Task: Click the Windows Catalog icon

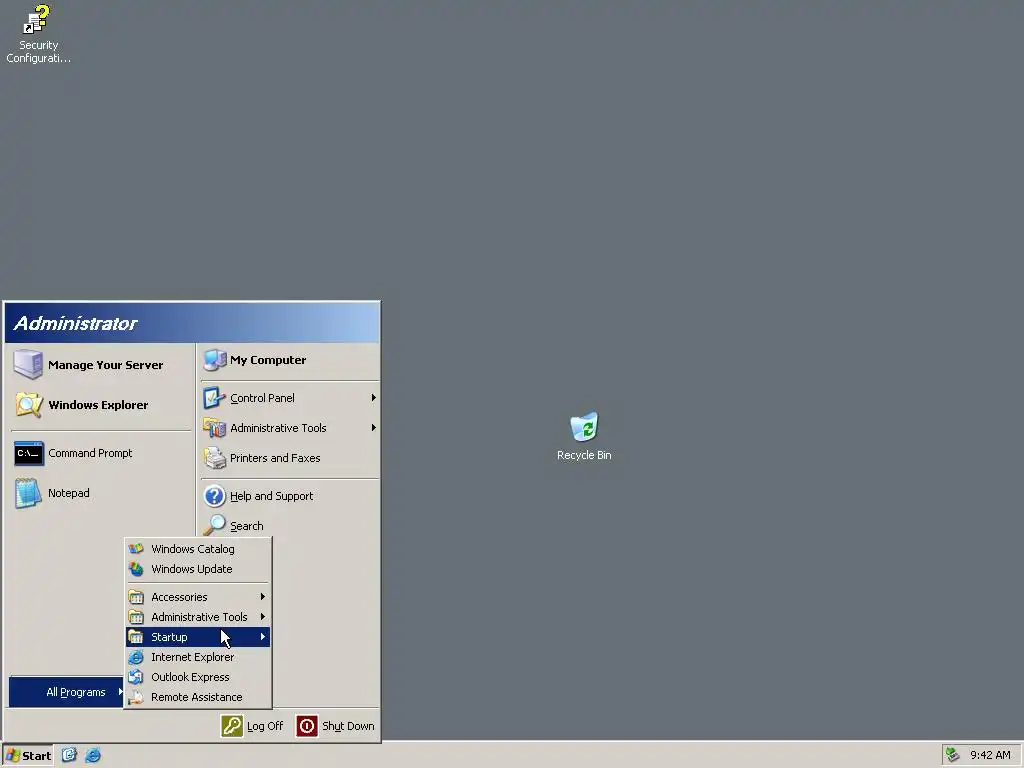Action: click(136, 549)
